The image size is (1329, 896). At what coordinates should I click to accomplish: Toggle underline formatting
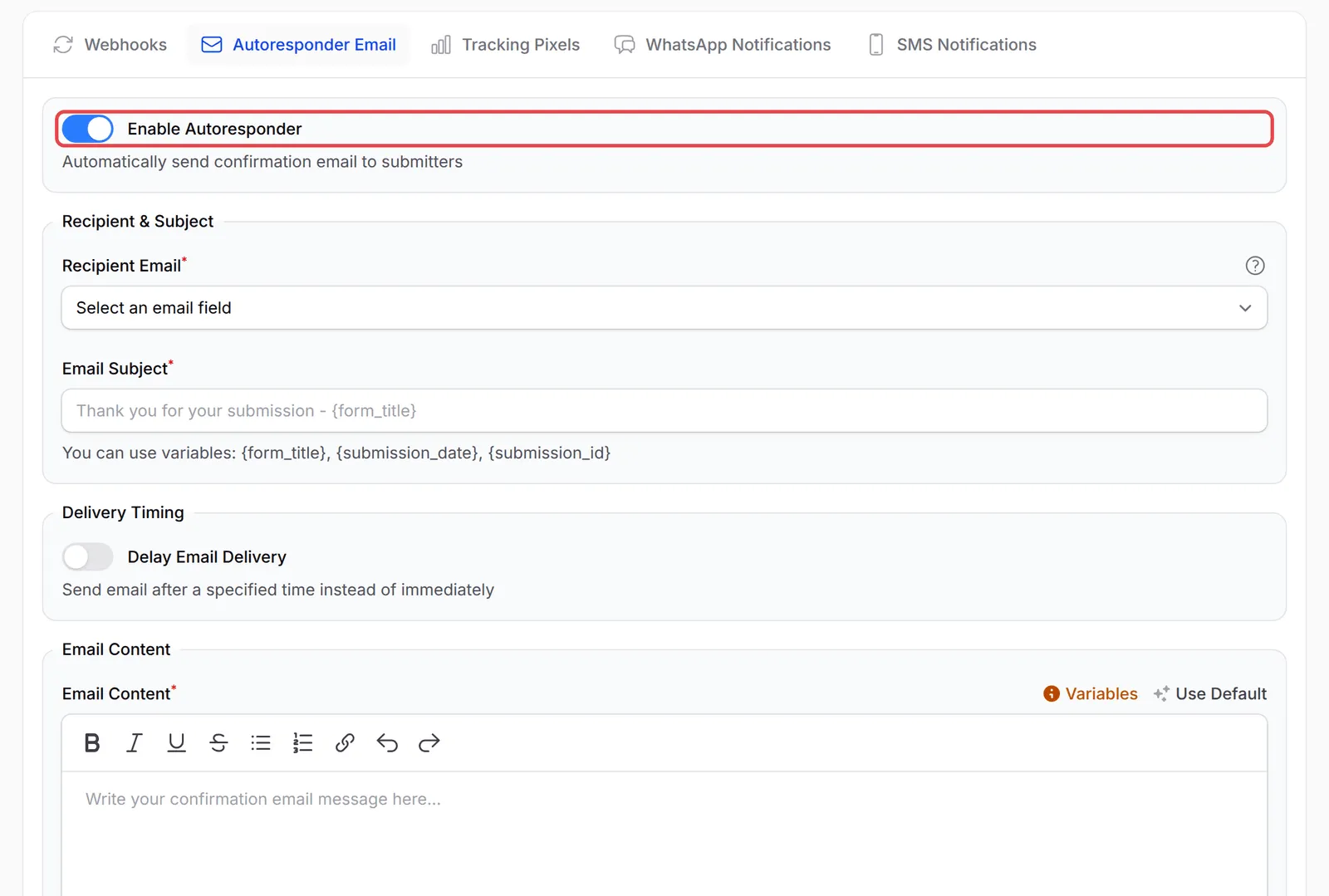pyautogui.click(x=176, y=743)
